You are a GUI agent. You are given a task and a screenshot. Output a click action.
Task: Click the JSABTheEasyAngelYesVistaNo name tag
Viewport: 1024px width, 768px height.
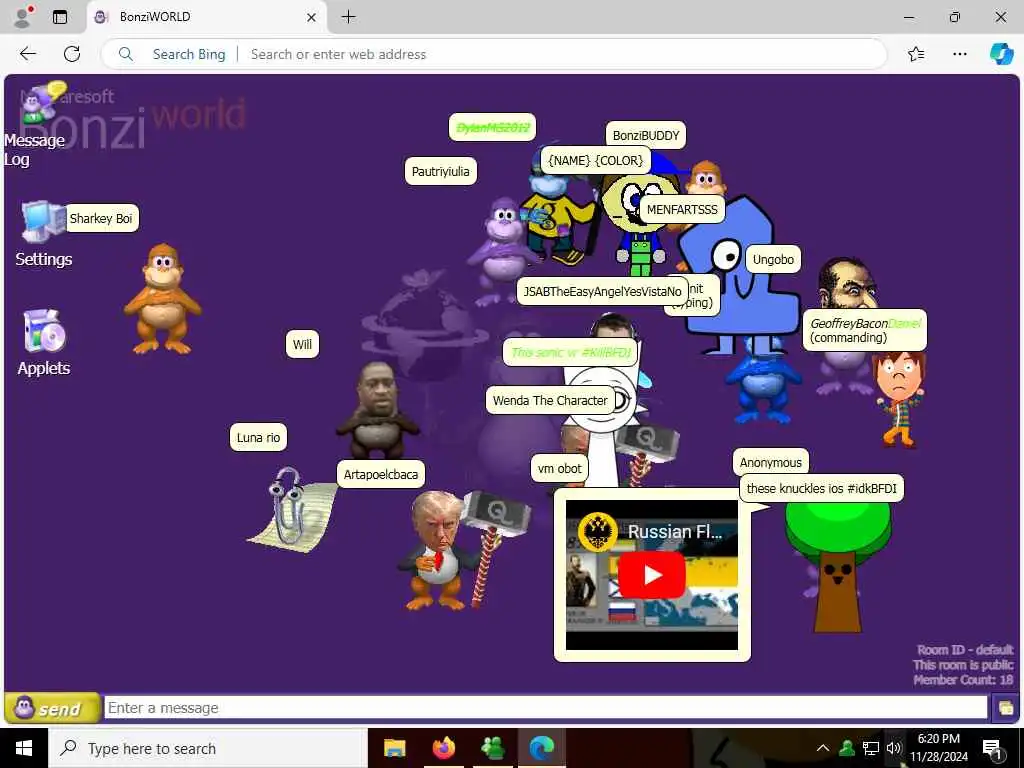(x=602, y=291)
